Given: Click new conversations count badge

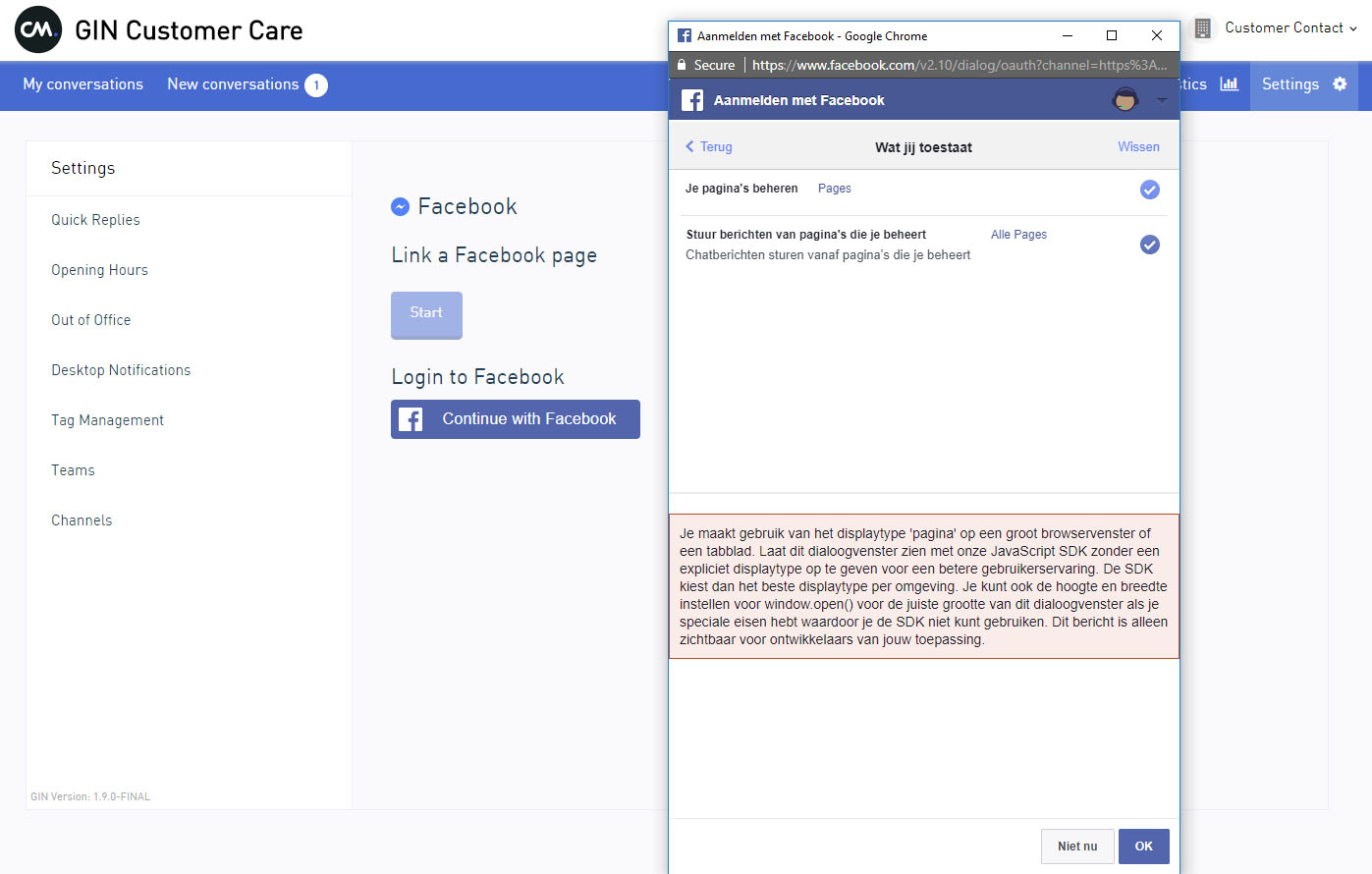Looking at the screenshot, I should click(316, 85).
